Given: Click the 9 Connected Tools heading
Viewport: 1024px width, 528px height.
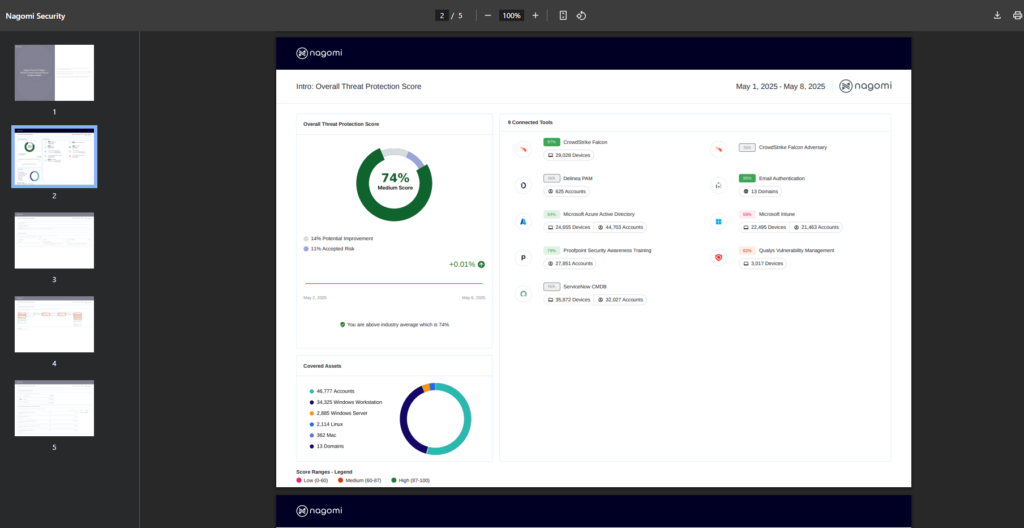Looking at the screenshot, I should point(529,123).
